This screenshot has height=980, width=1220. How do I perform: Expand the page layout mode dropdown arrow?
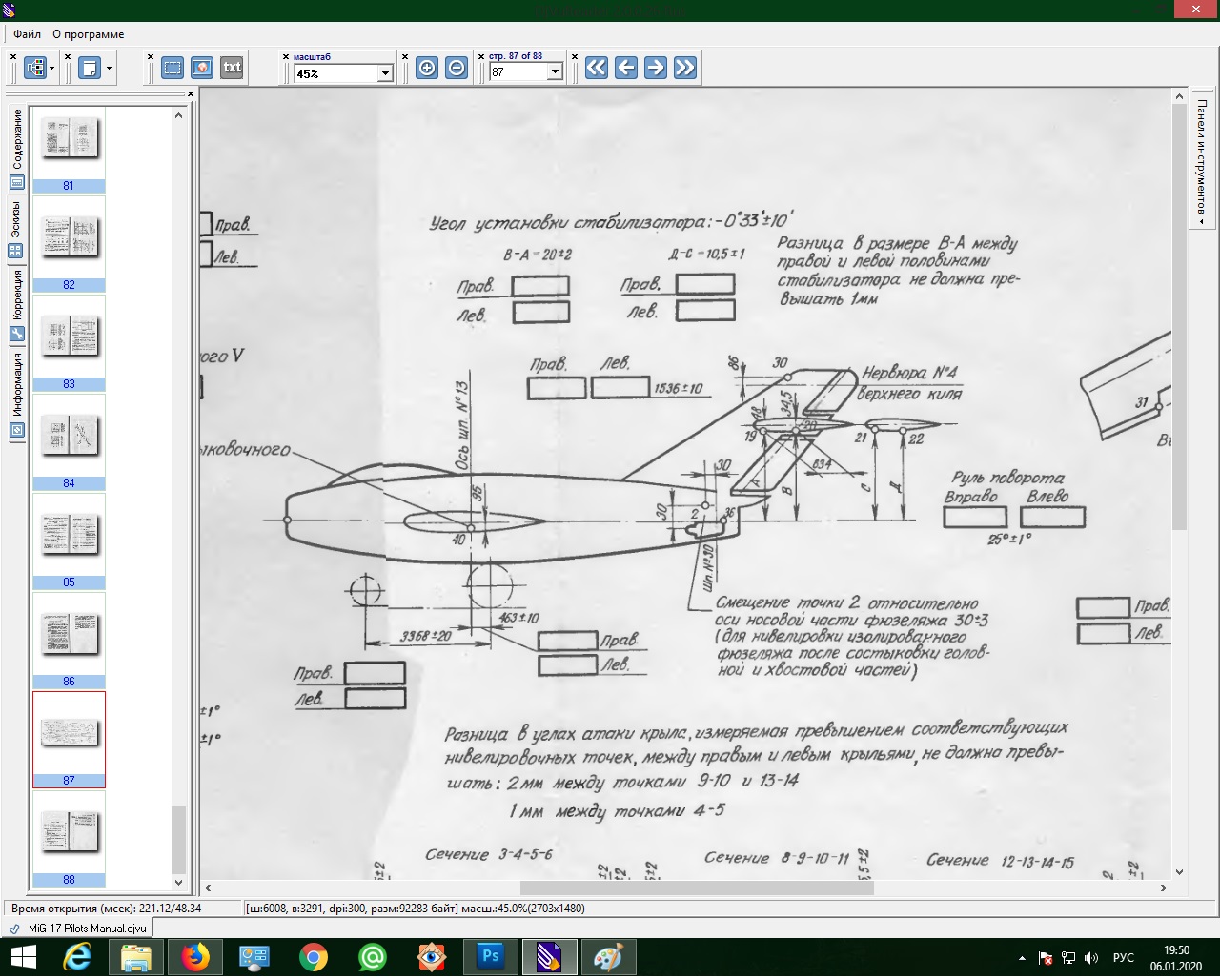109,69
